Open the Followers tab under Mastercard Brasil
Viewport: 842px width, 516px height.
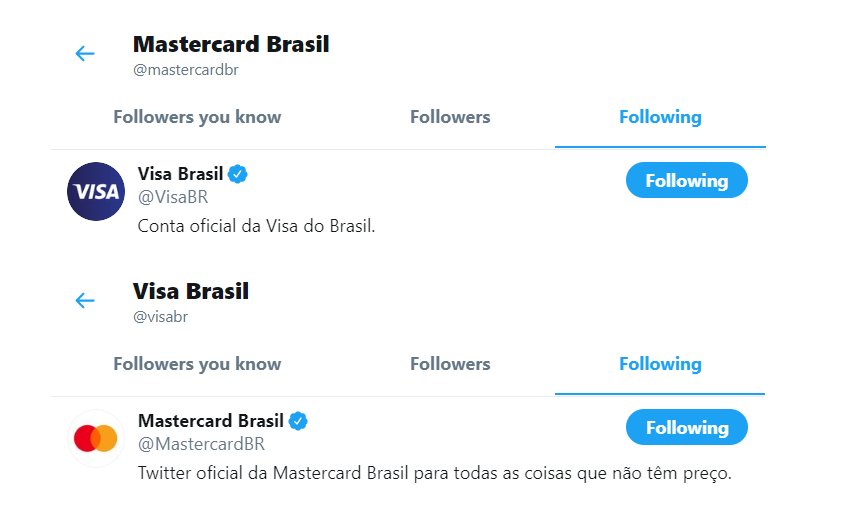pyautogui.click(x=450, y=117)
